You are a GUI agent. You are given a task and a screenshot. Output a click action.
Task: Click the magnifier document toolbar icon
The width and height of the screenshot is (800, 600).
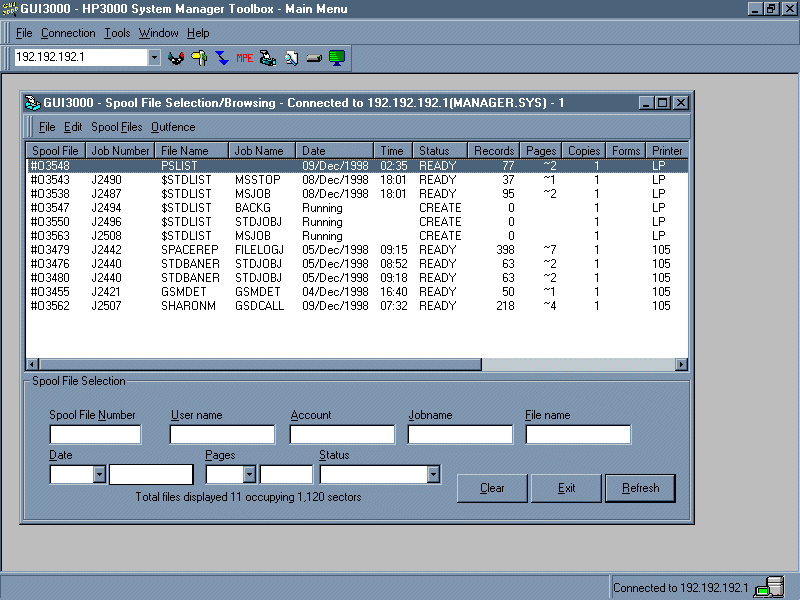[290, 58]
